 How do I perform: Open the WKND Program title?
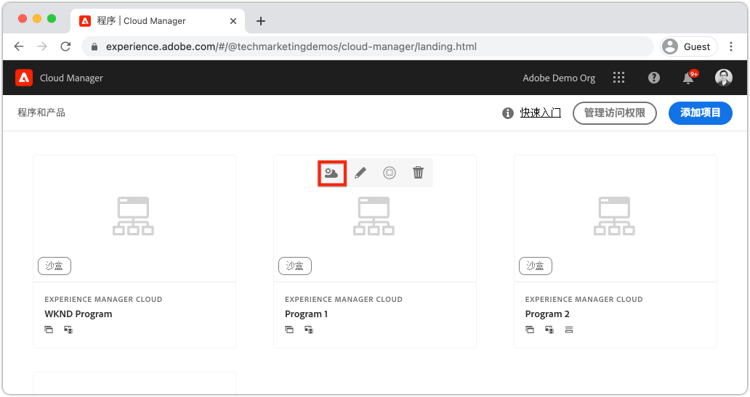point(78,314)
